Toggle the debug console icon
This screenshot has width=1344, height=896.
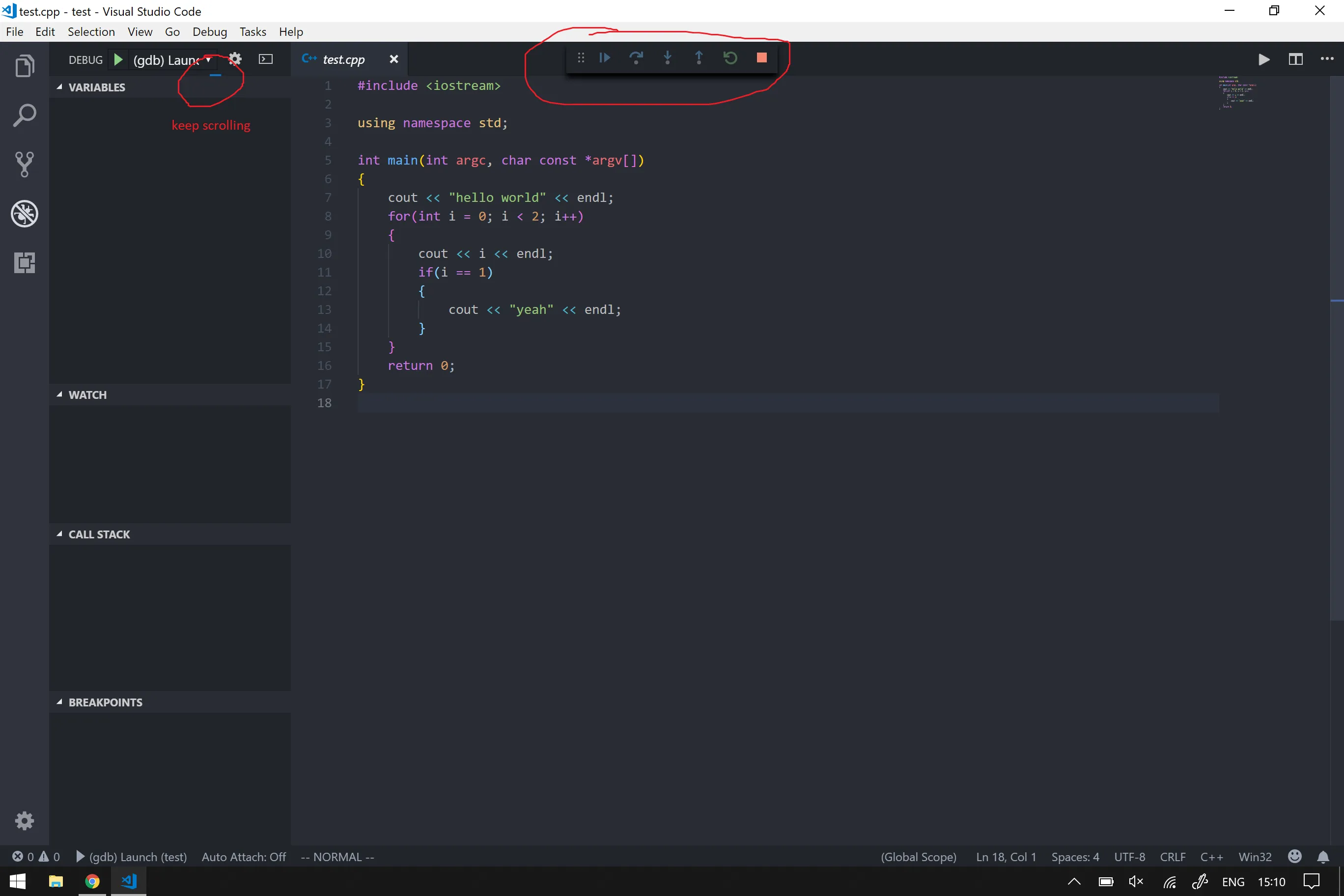coord(266,59)
